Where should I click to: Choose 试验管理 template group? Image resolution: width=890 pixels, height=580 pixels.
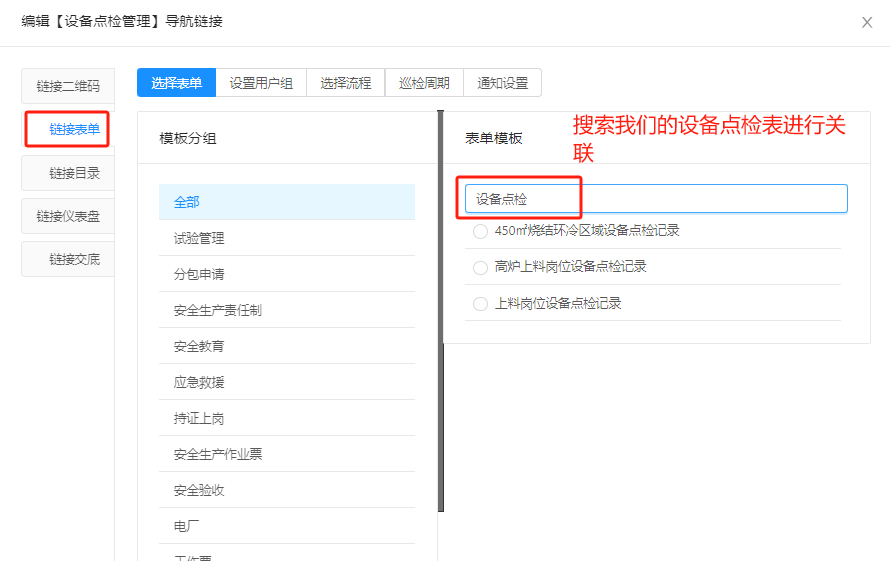point(287,238)
